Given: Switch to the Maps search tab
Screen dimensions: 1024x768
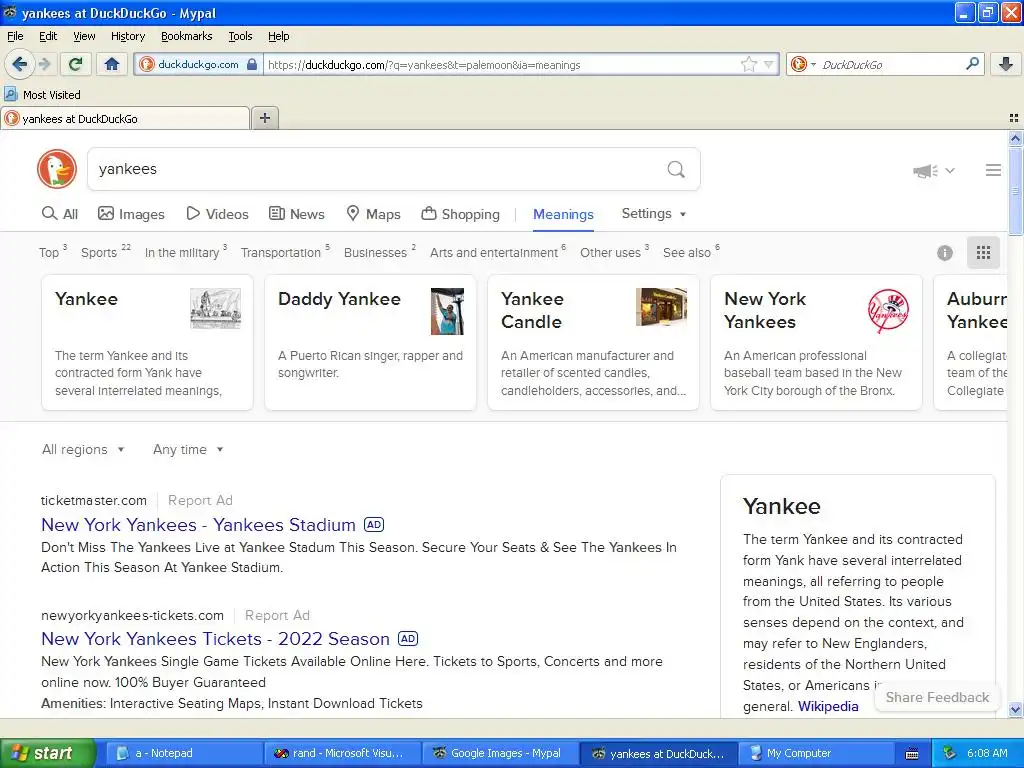Looking at the screenshot, I should 374,214.
